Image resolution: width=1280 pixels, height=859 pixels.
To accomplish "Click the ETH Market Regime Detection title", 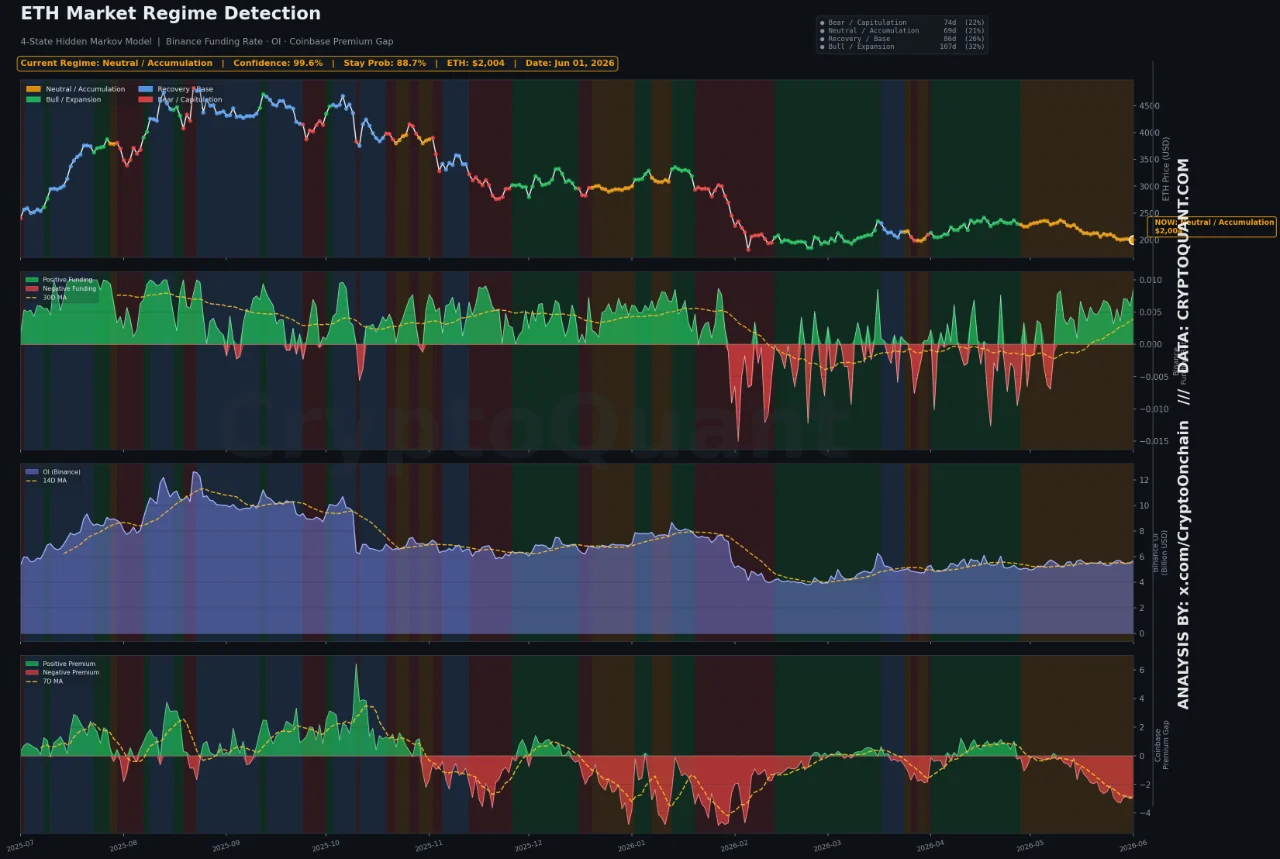I will tap(171, 14).
